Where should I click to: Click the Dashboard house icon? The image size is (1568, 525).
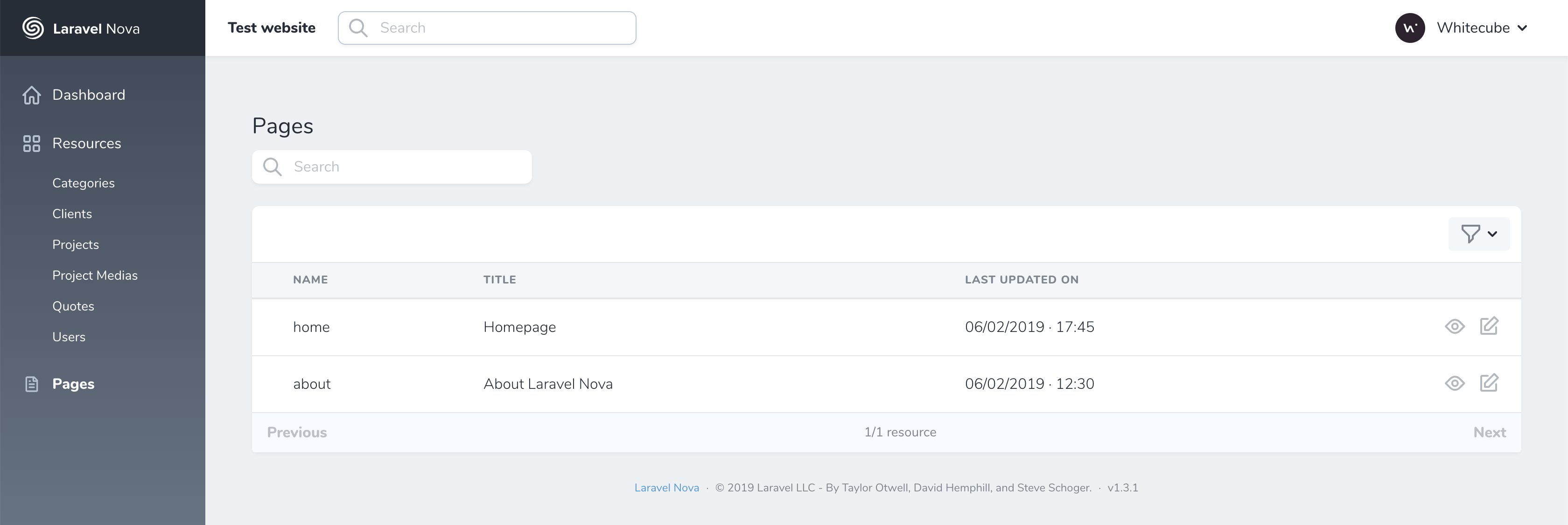tap(32, 95)
